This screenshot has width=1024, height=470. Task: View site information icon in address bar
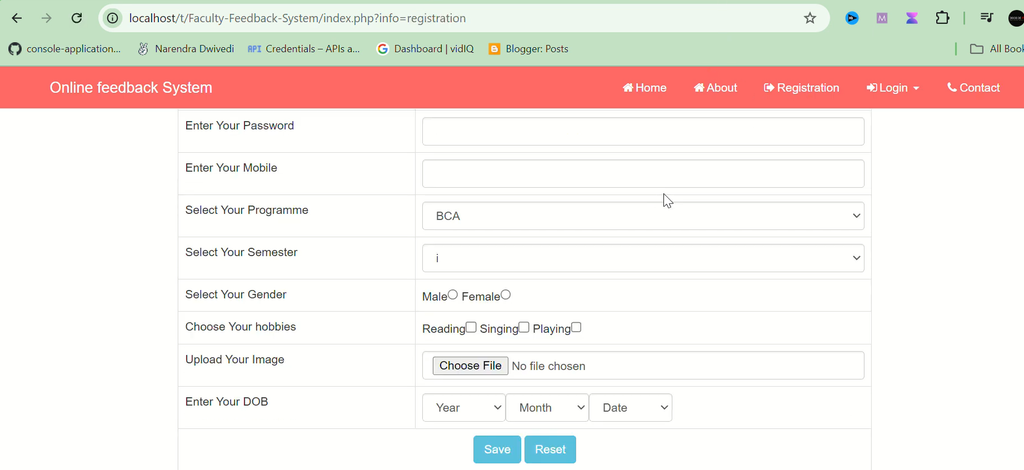point(112,18)
